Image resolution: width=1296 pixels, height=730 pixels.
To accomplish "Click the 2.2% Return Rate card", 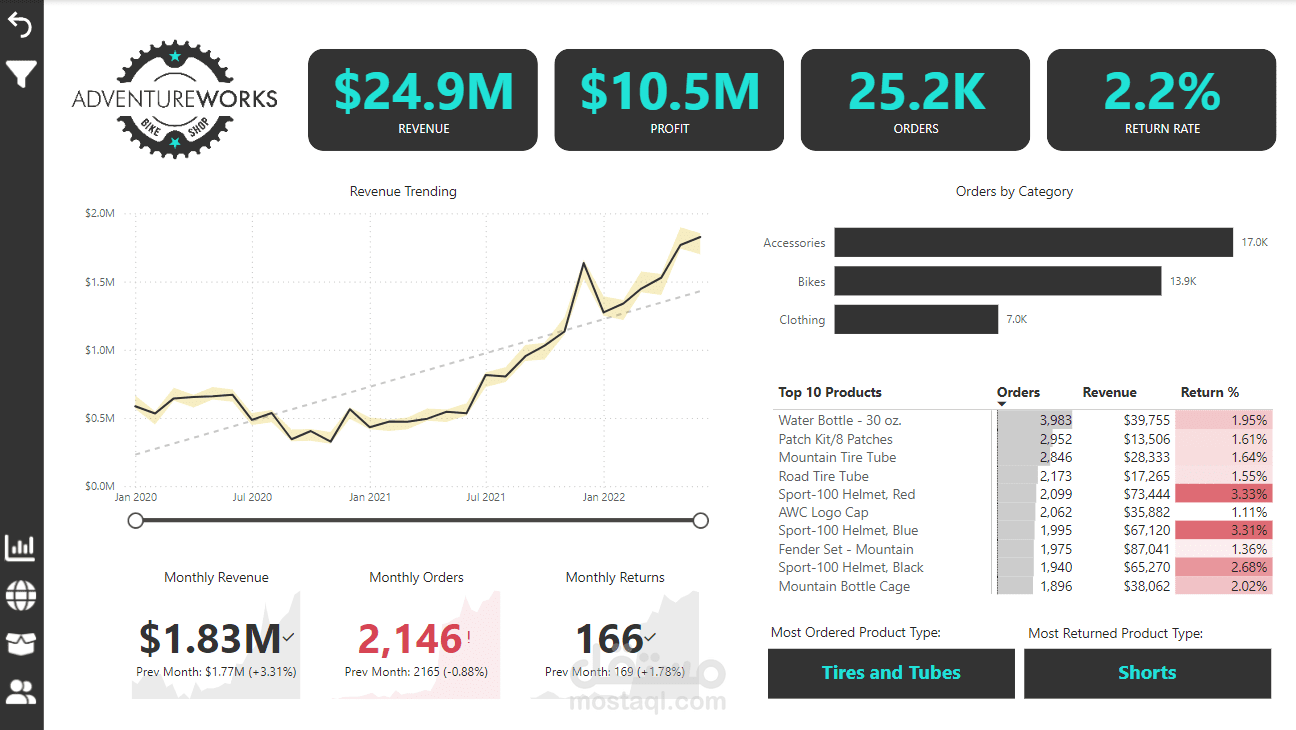I will (x=1160, y=99).
